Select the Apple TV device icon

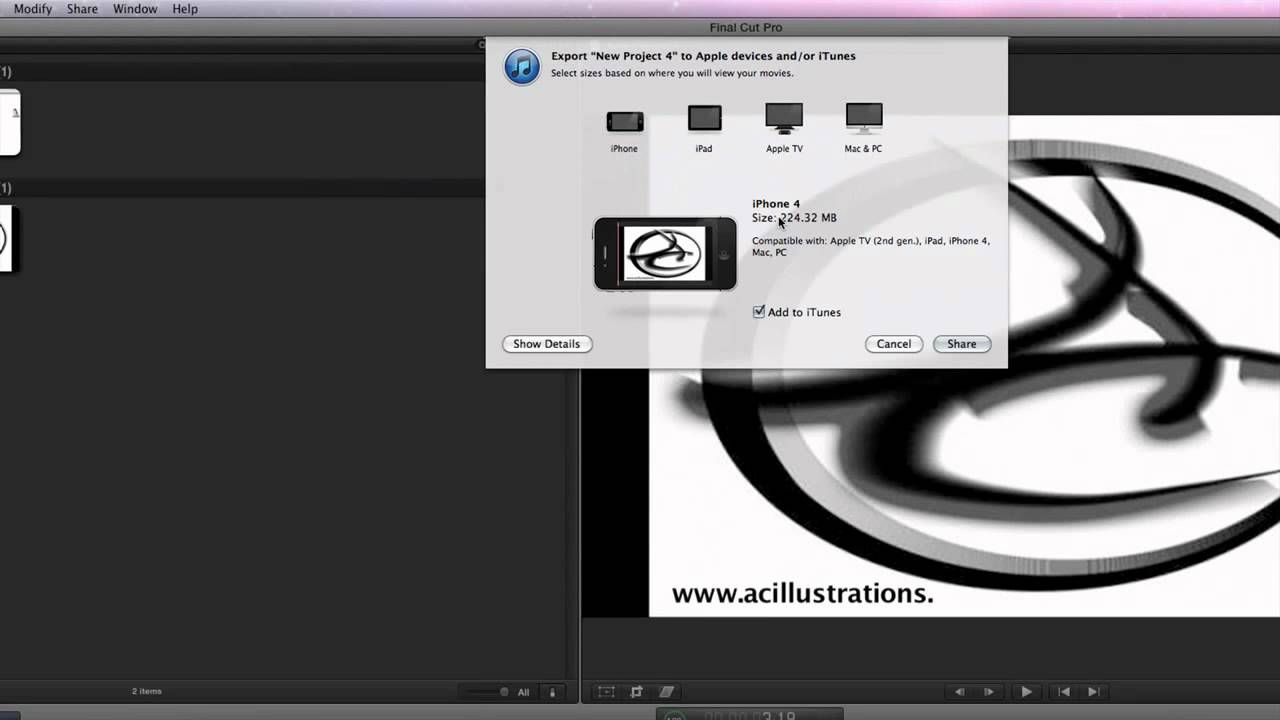[x=784, y=118]
